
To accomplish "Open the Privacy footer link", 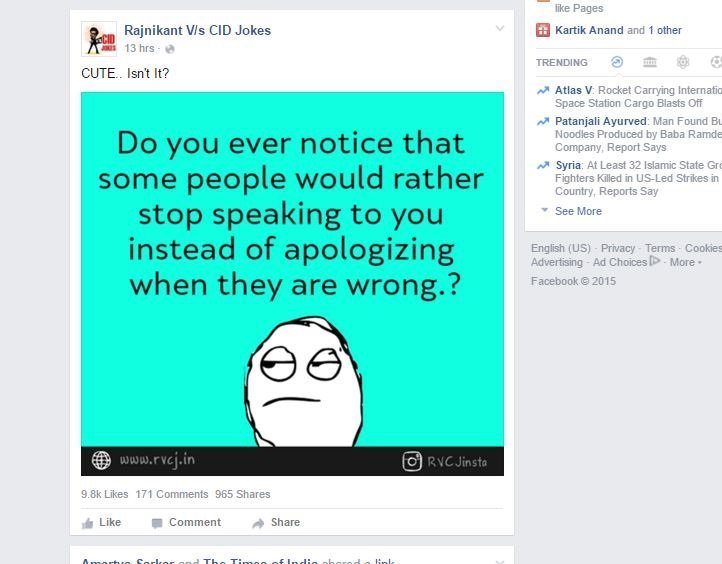I will [x=617, y=248].
